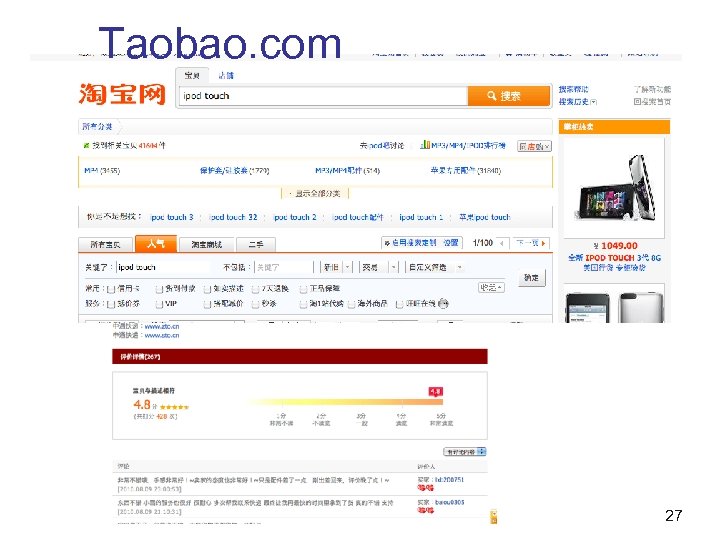This screenshot has height=540, width=720.
Task: Open the related search '苹果ipod touch'
Action: click(x=484, y=217)
